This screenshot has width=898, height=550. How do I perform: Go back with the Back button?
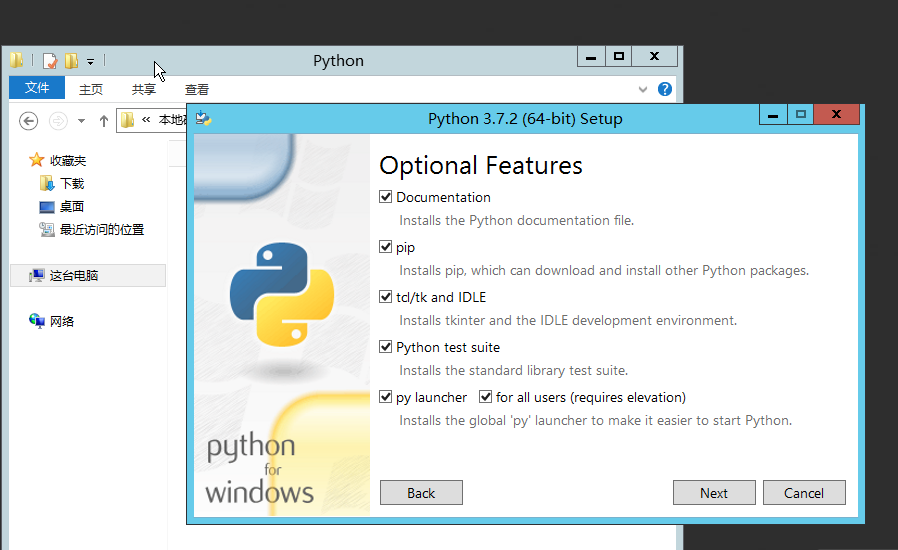point(421,493)
